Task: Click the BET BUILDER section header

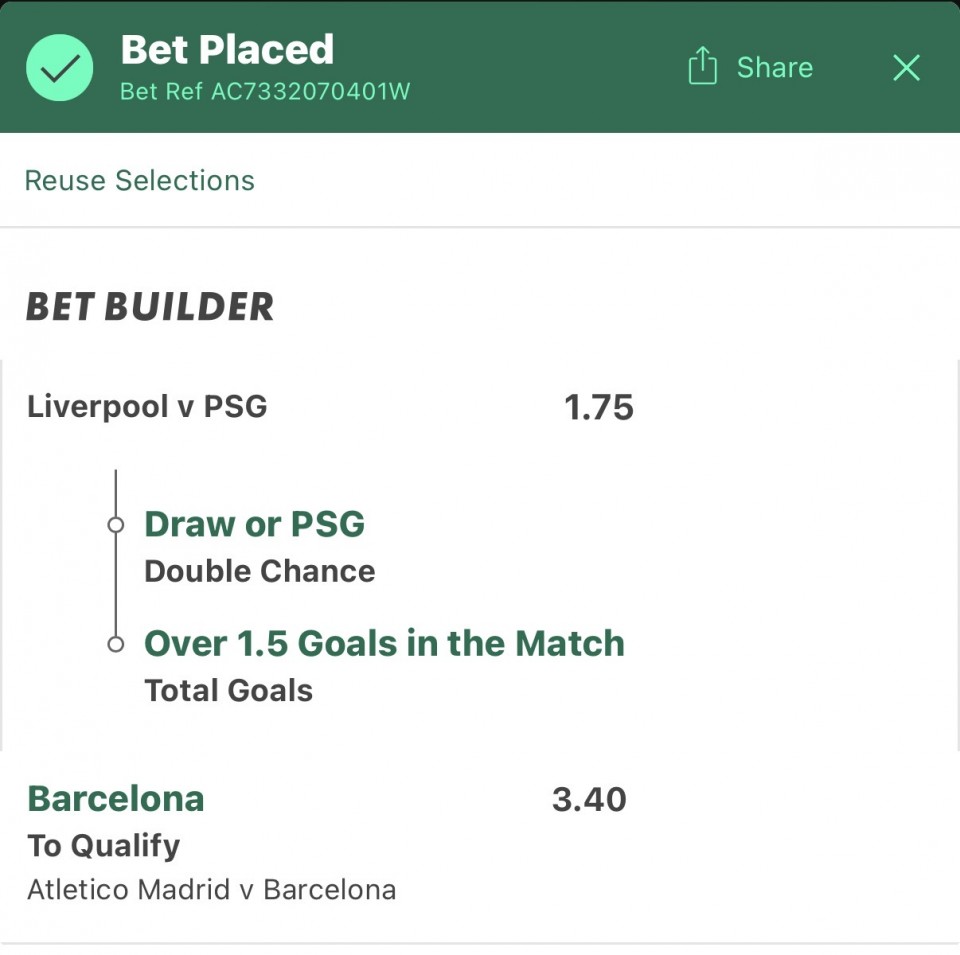Action: (x=149, y=307)
